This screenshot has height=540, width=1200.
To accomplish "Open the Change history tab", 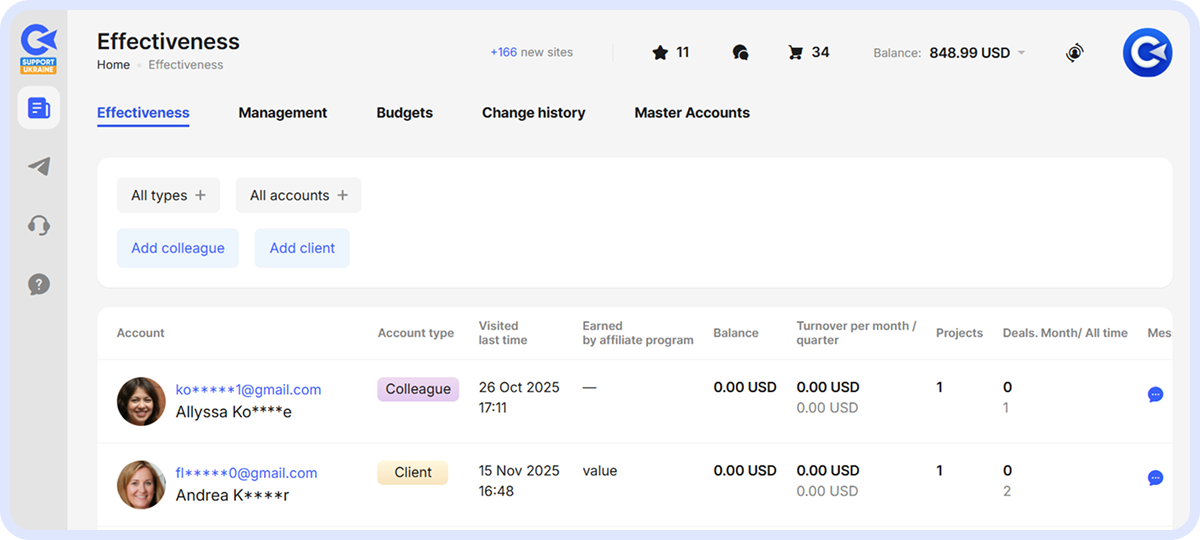I will [x=533, y=113].
